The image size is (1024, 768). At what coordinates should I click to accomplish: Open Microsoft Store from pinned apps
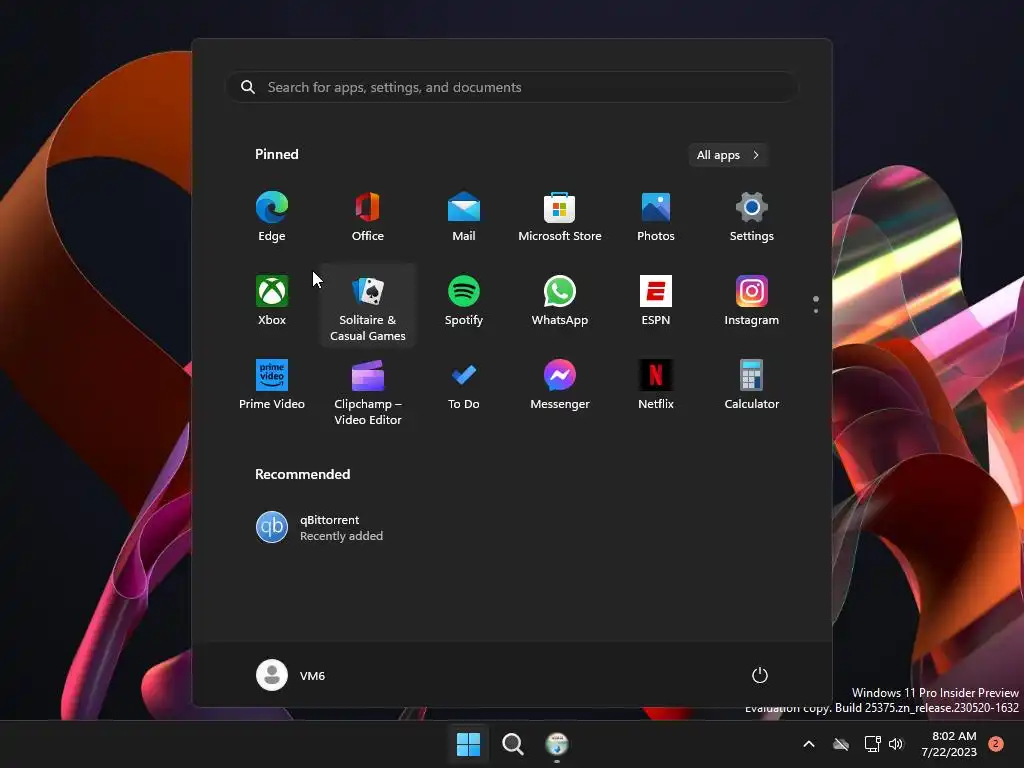(x=560, y=217)
